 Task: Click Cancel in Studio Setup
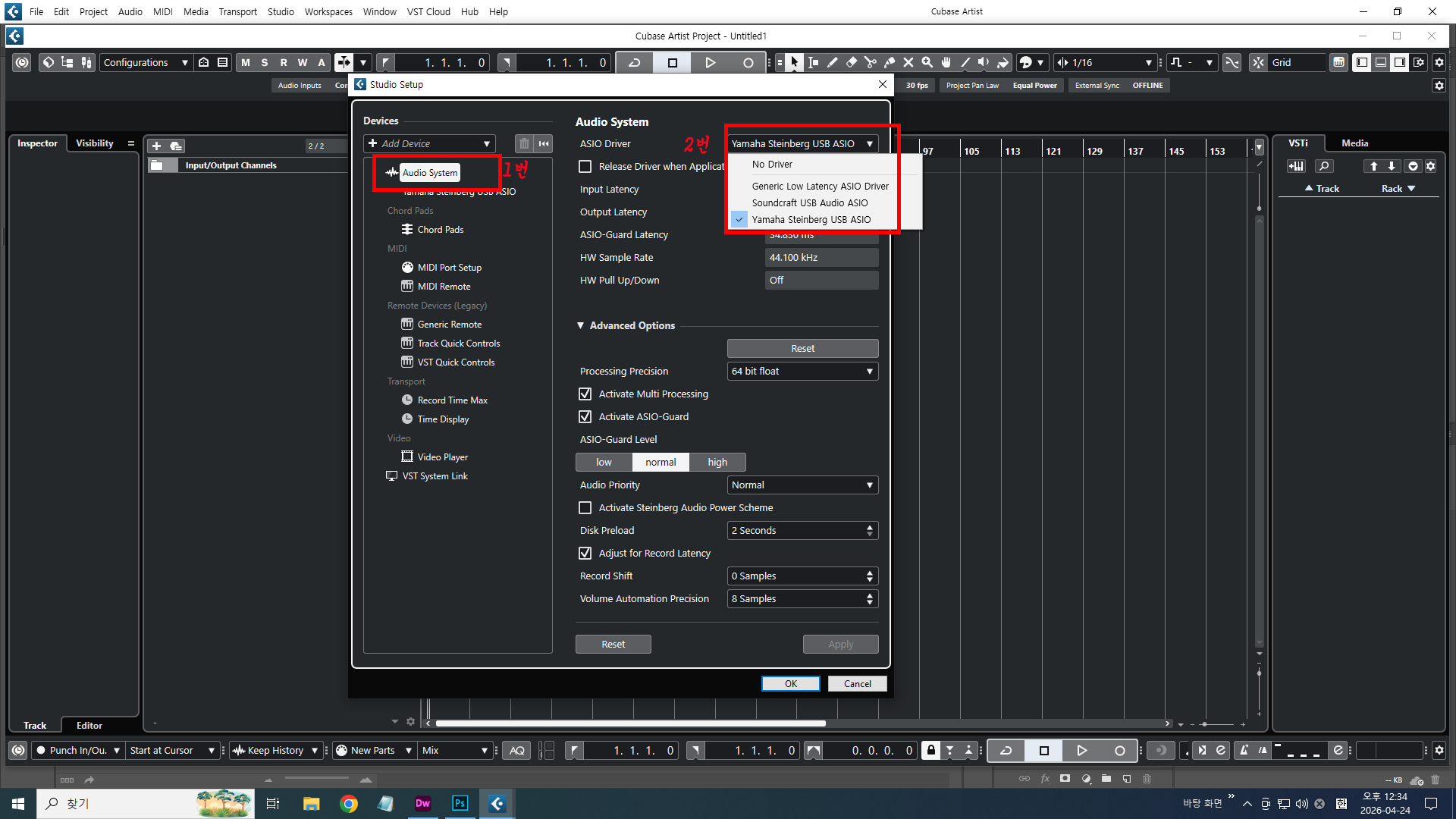[x=858, y=683]
